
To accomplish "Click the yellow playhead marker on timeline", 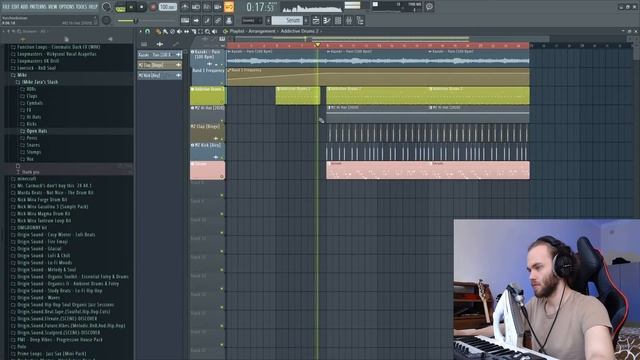I will (318, 45).
